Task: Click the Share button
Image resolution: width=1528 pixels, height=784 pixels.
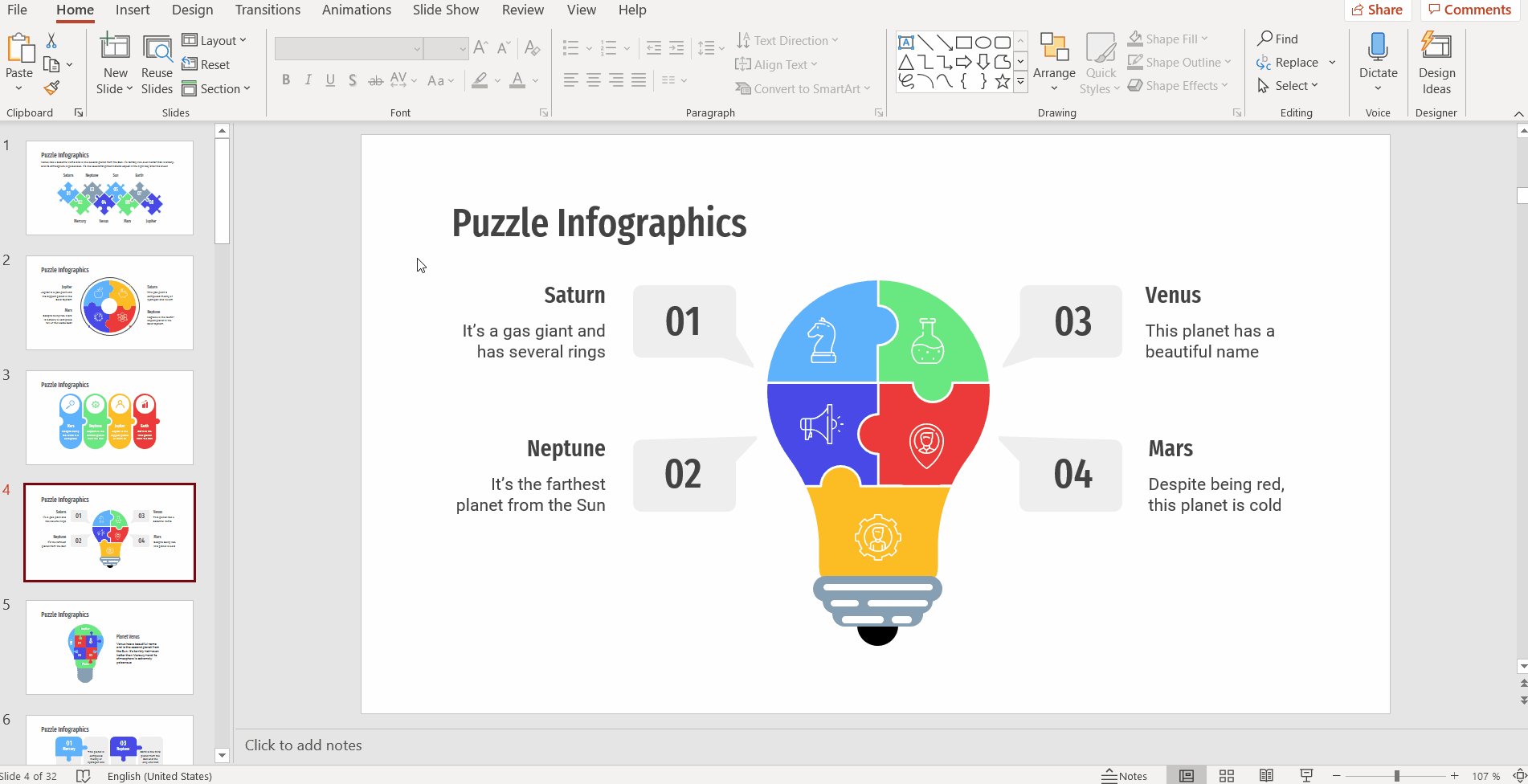Action: [1379, 10]
